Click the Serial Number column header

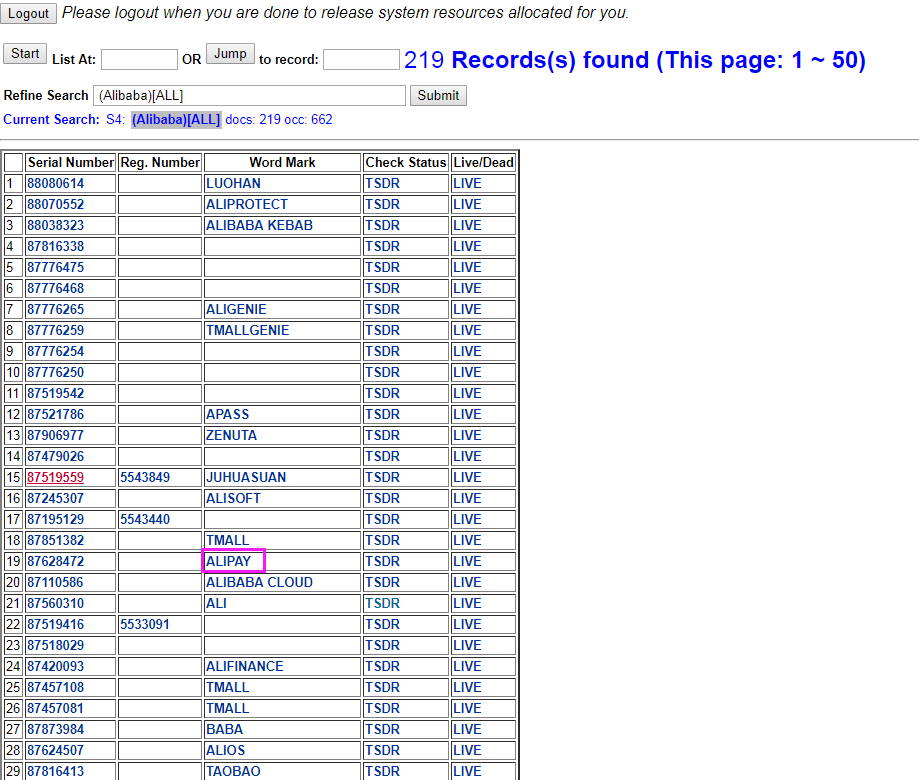(71, 162)
